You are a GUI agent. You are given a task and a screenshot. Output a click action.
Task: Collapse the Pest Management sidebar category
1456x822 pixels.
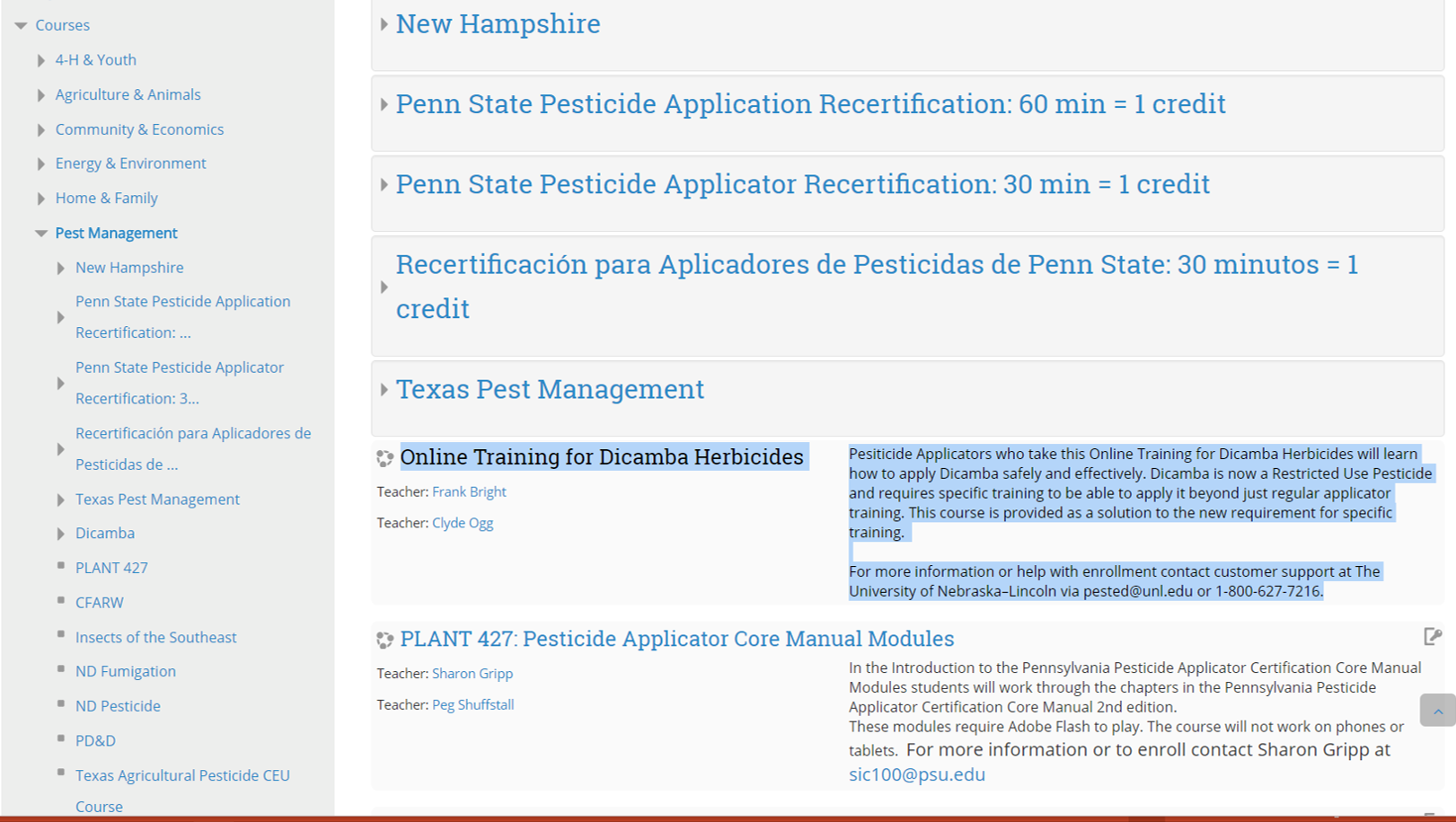(40, 234)
